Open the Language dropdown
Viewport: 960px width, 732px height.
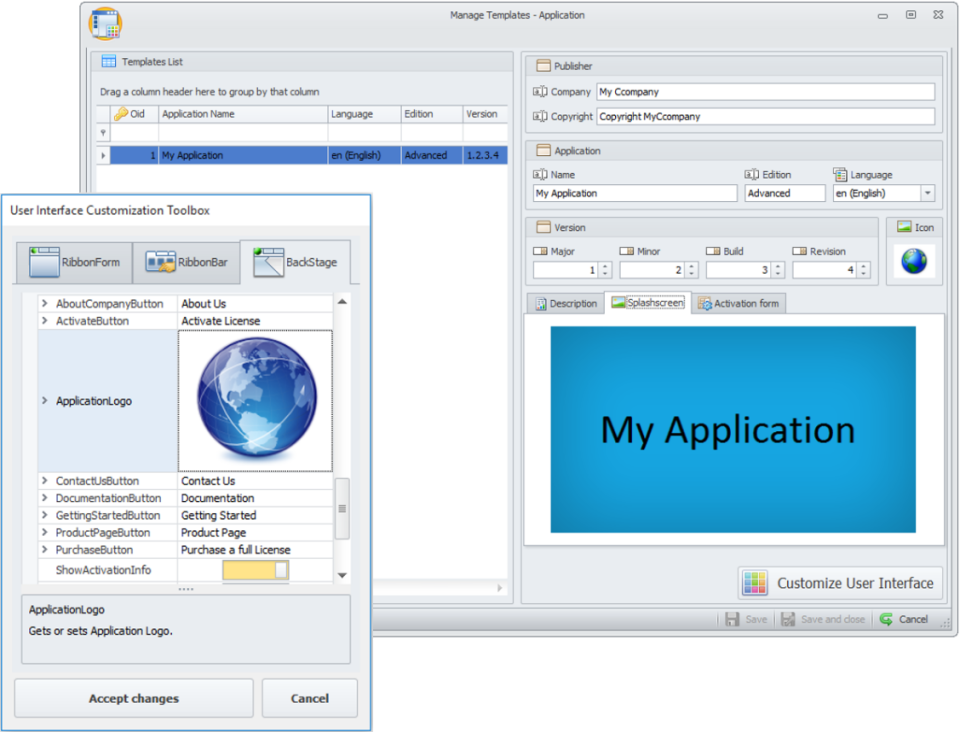(928, 192)
